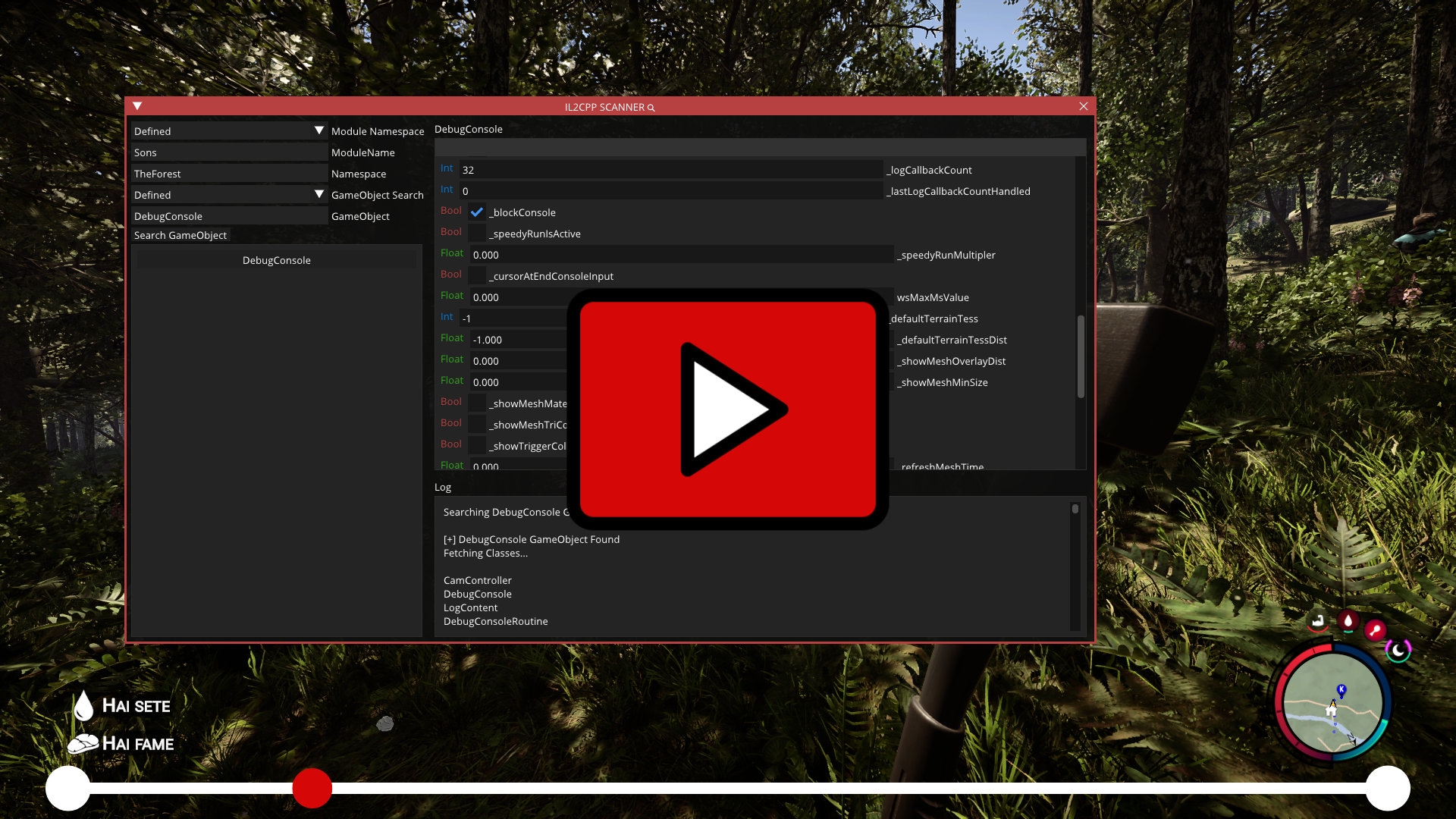Click the water drop thirst HUD icon
The image size is (1456, 819).
(x=1348, y=621)
